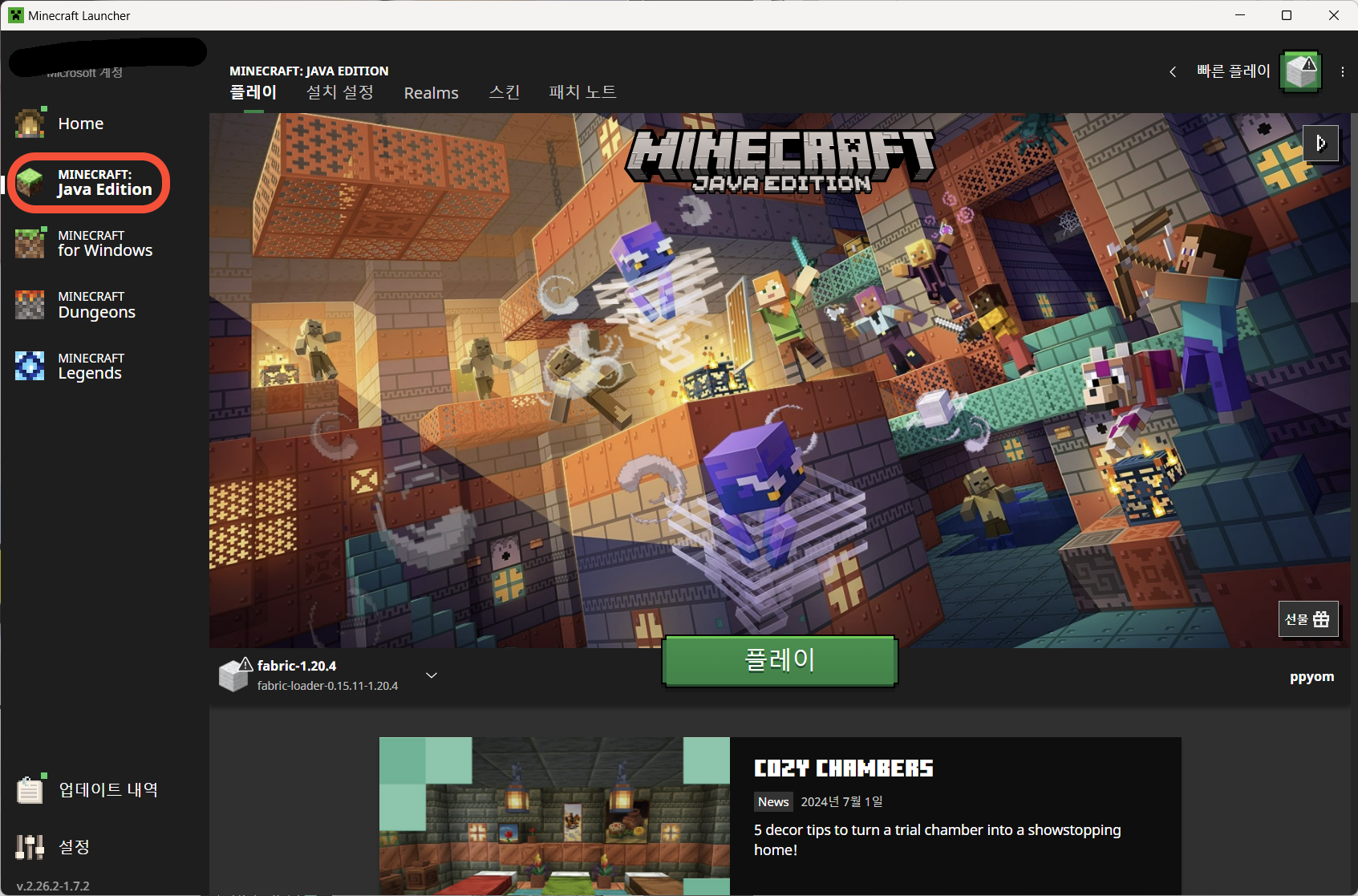Open the update history clipboard icon
This screenshot has height=896, width=1358.
point(30,790)
